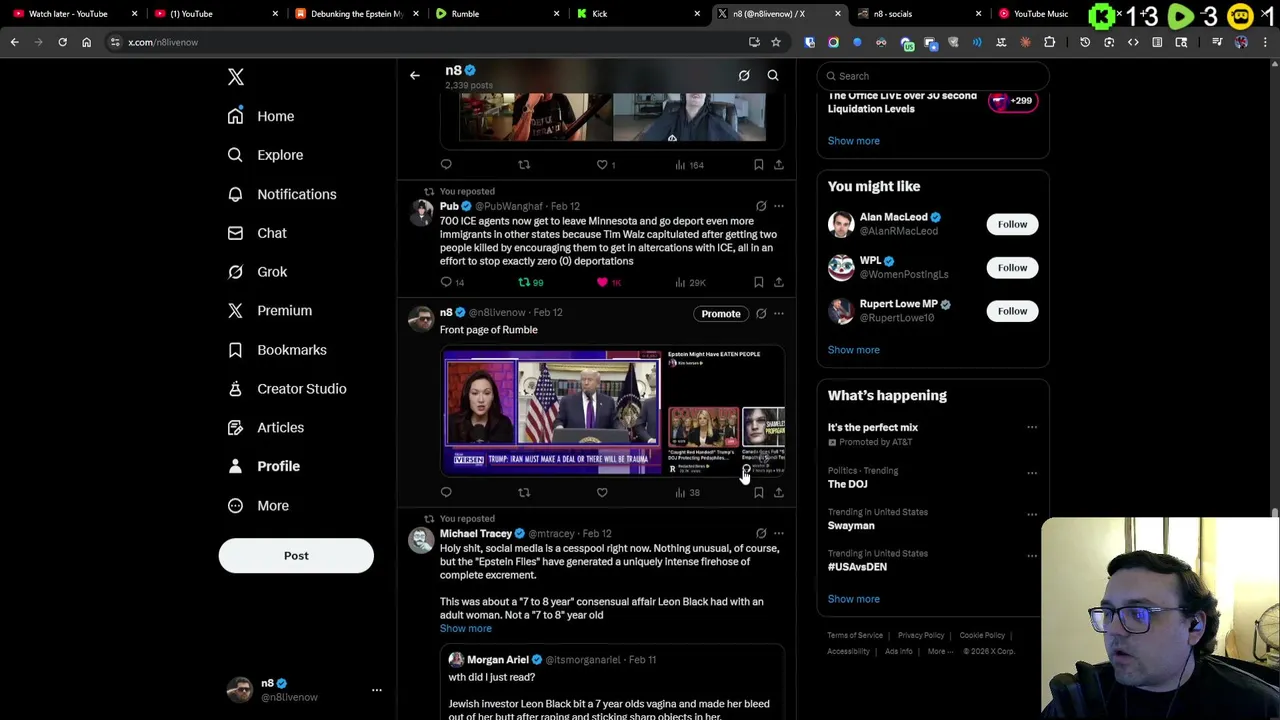
Task: Like the top post with one like
Action: click(x=606, y=164)
